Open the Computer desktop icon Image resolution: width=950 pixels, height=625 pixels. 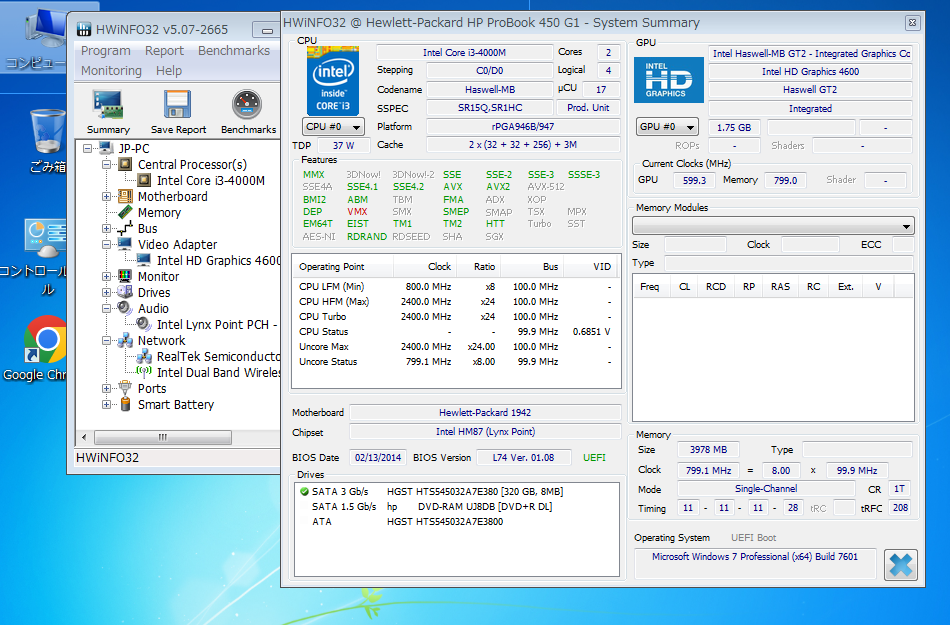(x=44, y=38)
